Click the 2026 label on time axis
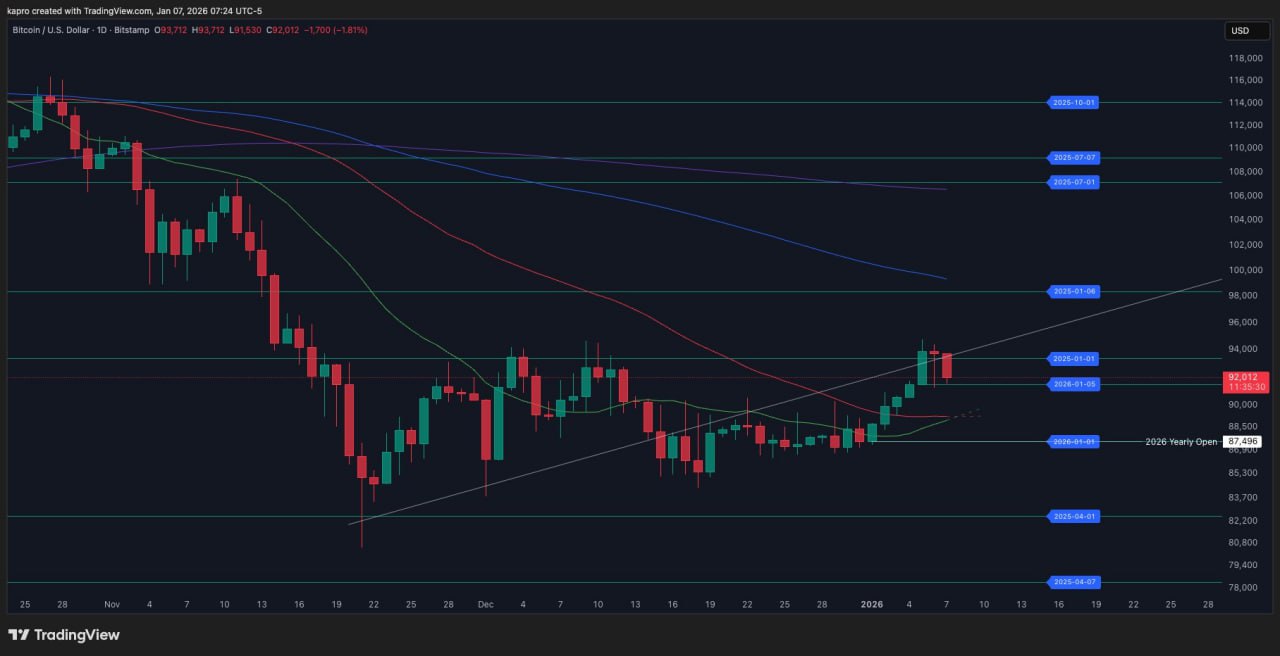Viewport: 1280px width, 656px height. pyautogui.click(x=872, y=604)
